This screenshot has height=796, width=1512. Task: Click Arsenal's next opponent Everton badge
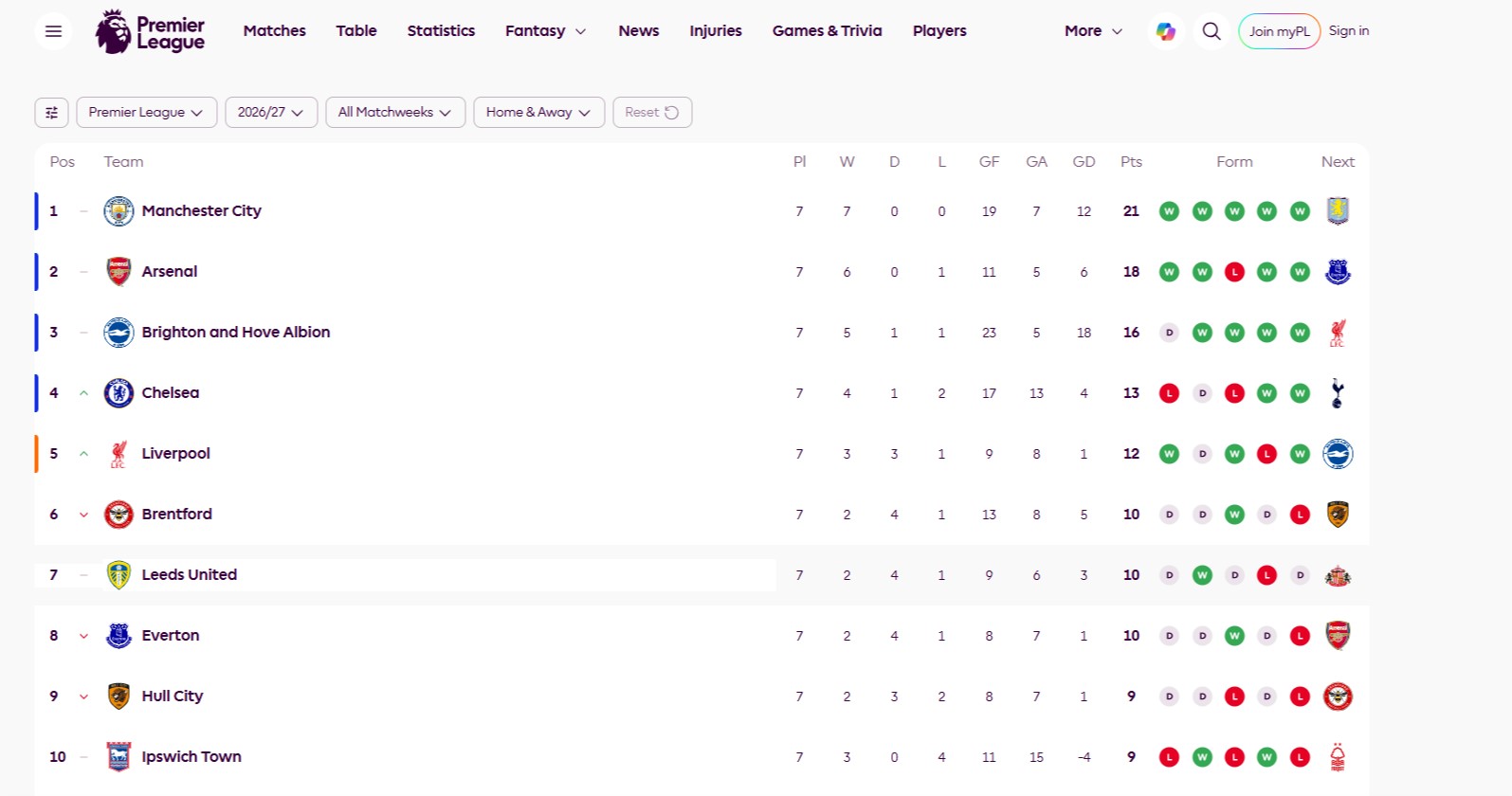click(x=1338, y=272)
